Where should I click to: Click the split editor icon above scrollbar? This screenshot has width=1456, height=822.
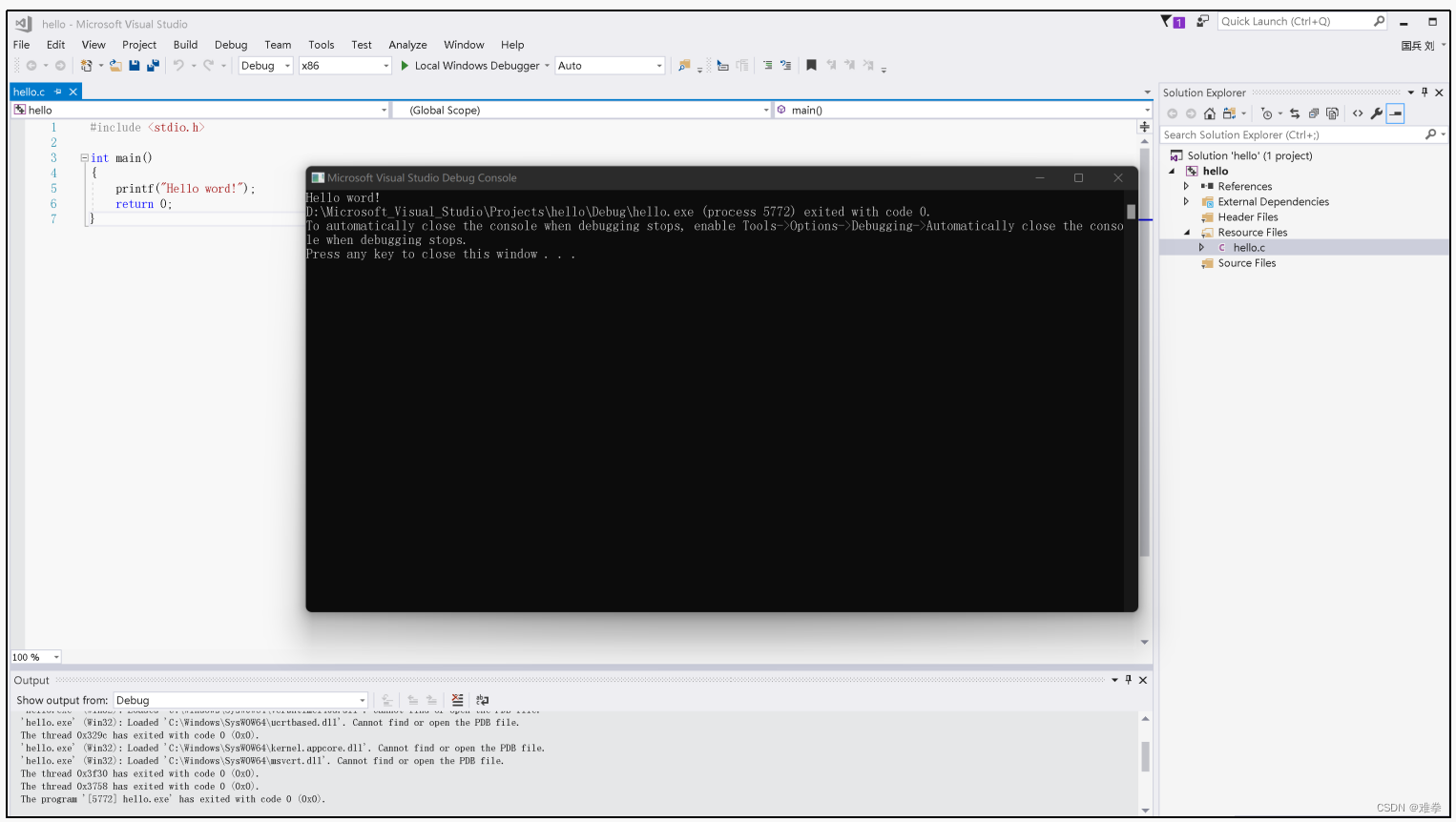pos(1144,127)
